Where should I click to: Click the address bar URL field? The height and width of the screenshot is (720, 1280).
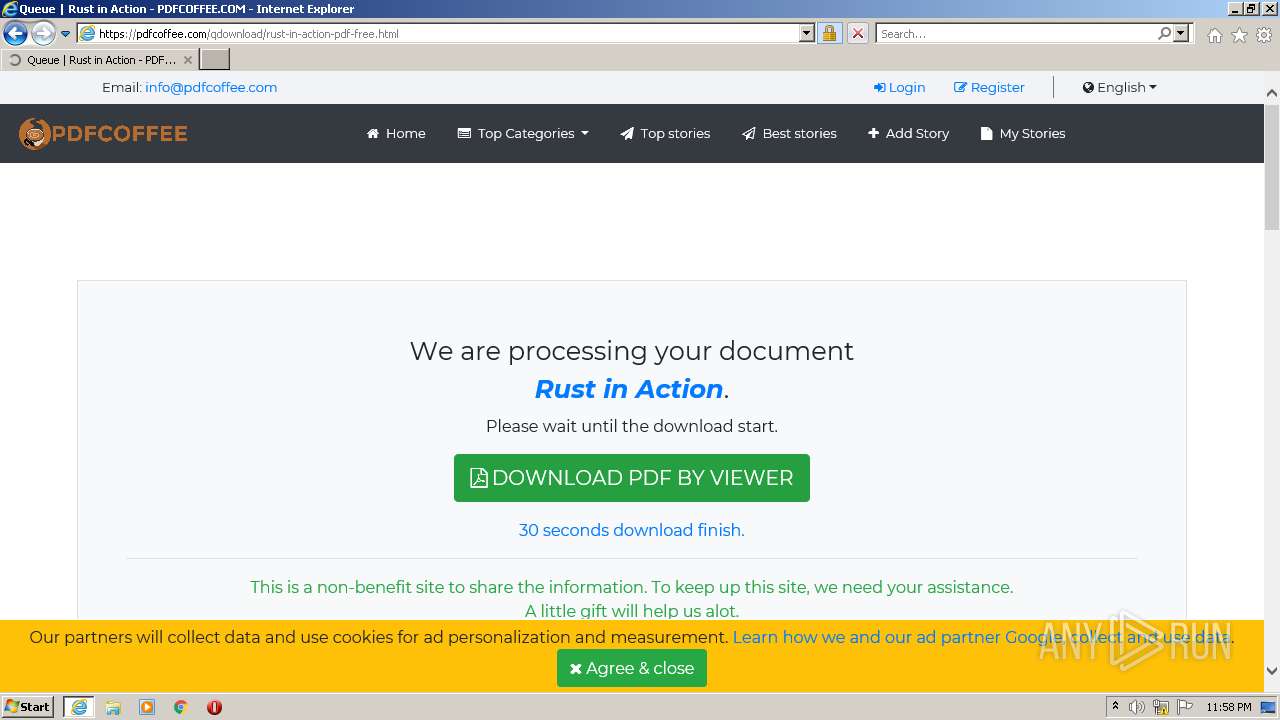[x=438, y=34]
